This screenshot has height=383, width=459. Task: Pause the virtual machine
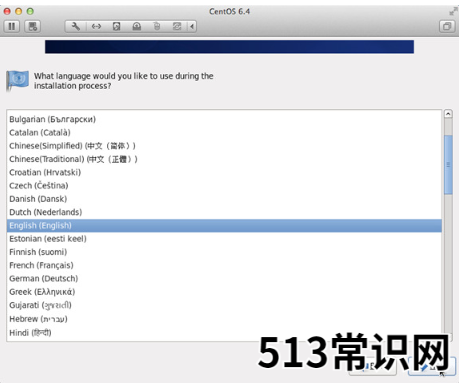tap(12, 26)
